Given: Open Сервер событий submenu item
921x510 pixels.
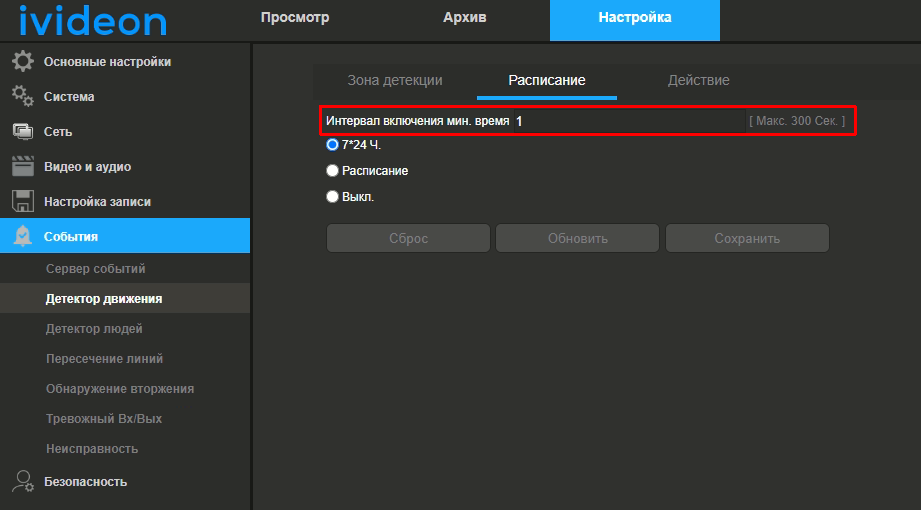Looking at the screenshot, I should point(125,269).
